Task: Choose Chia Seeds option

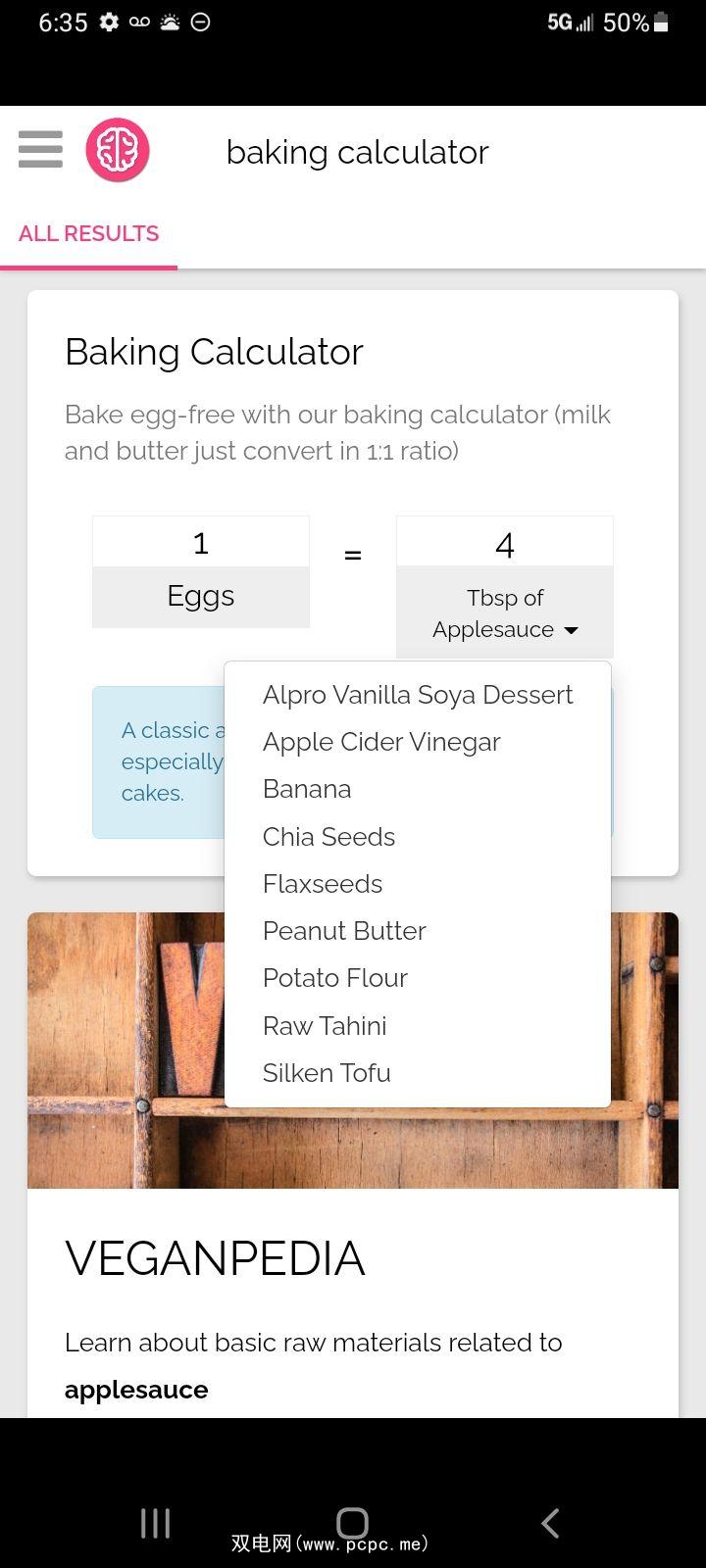Action: click(328, 837)
